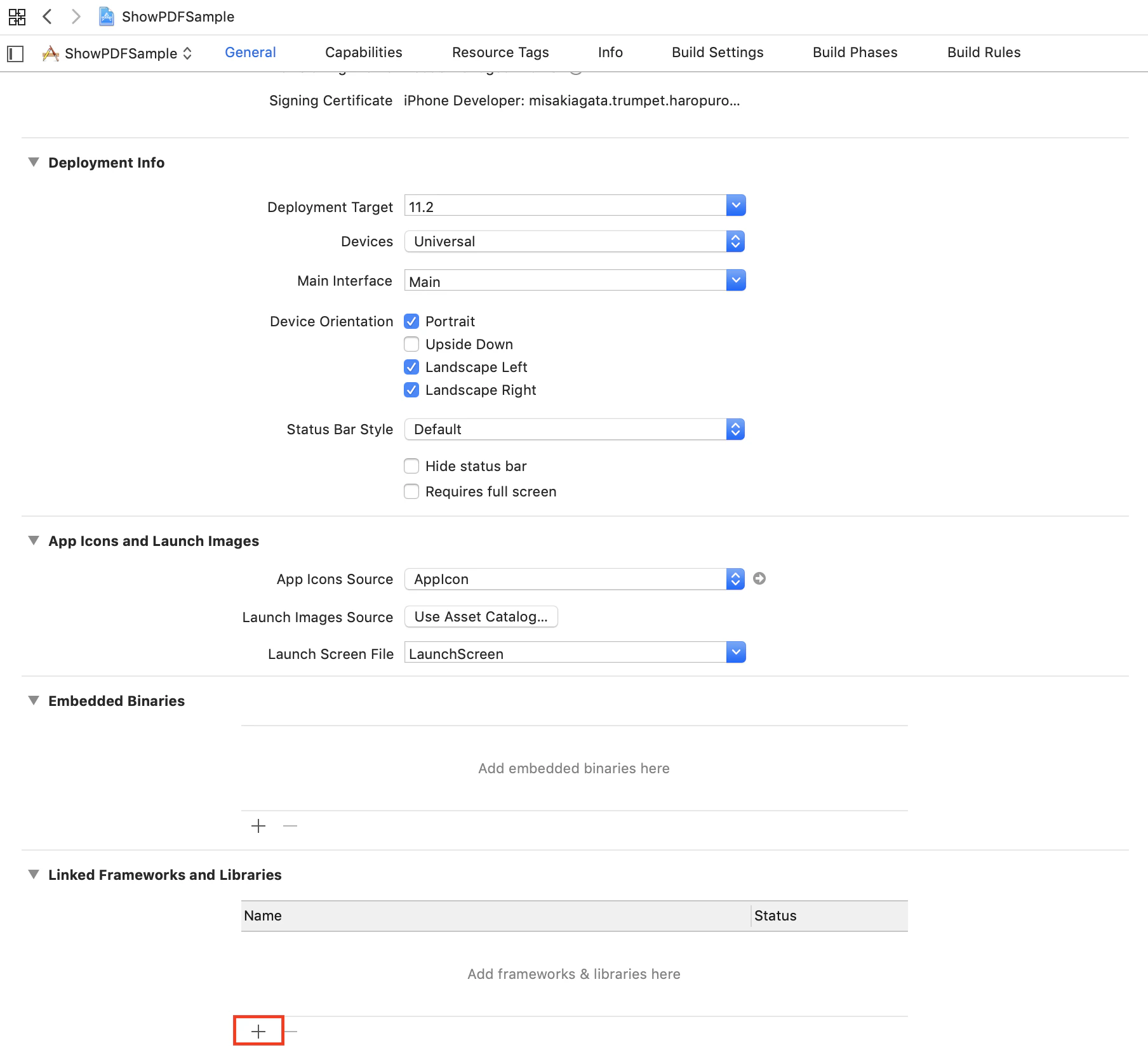
Task: Go back in editor history
Action: pos(47,17)
